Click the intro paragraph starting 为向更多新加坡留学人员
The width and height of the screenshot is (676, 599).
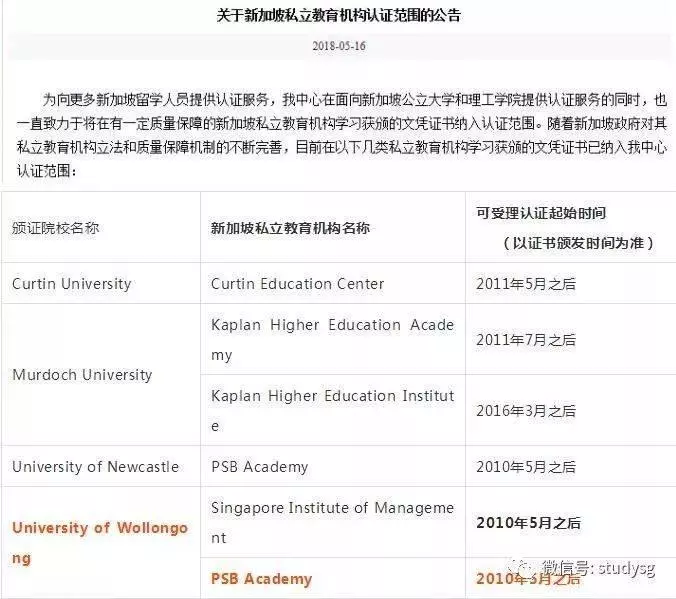(x=342, y=135)
